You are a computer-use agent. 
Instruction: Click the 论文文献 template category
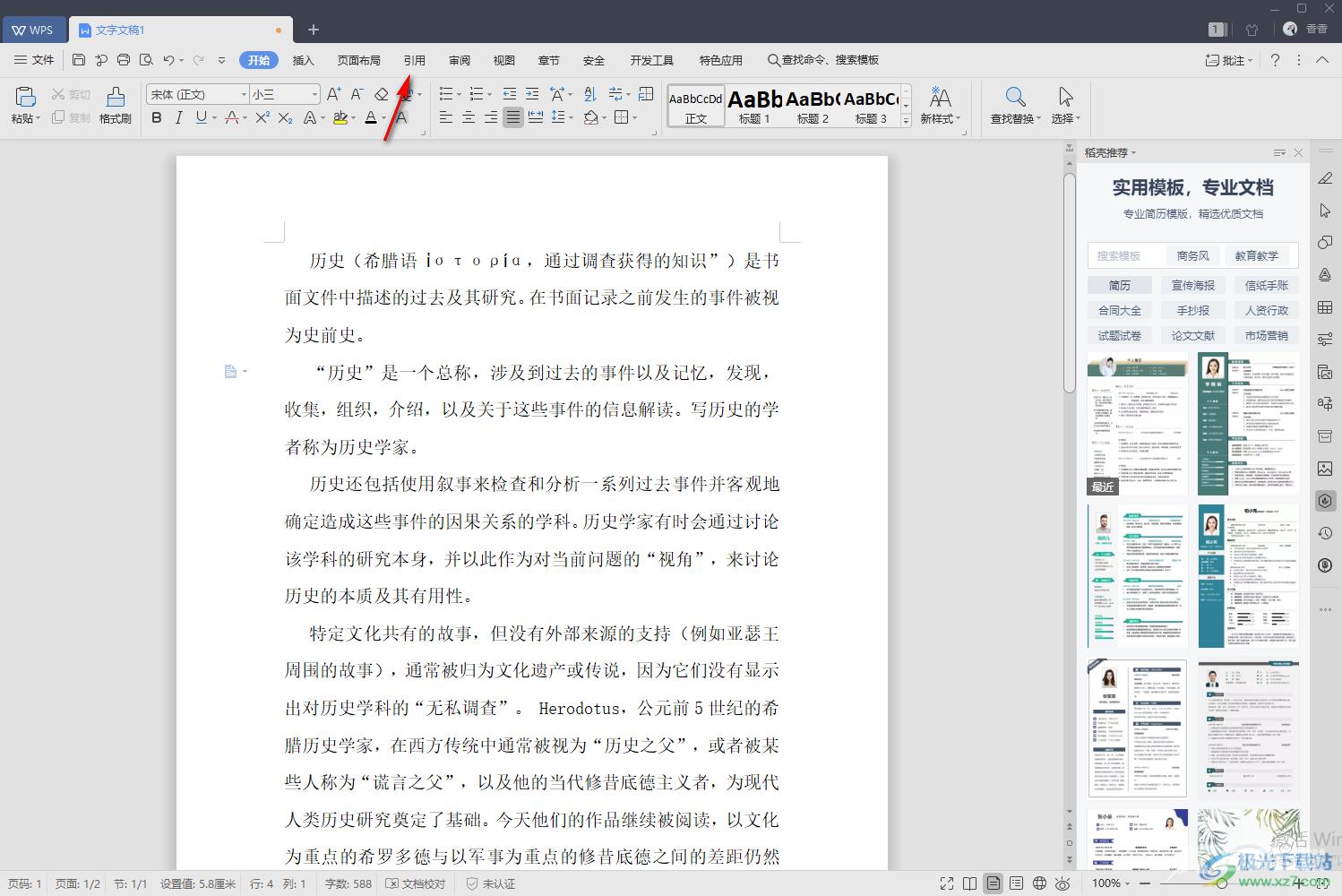[1193, 335]
